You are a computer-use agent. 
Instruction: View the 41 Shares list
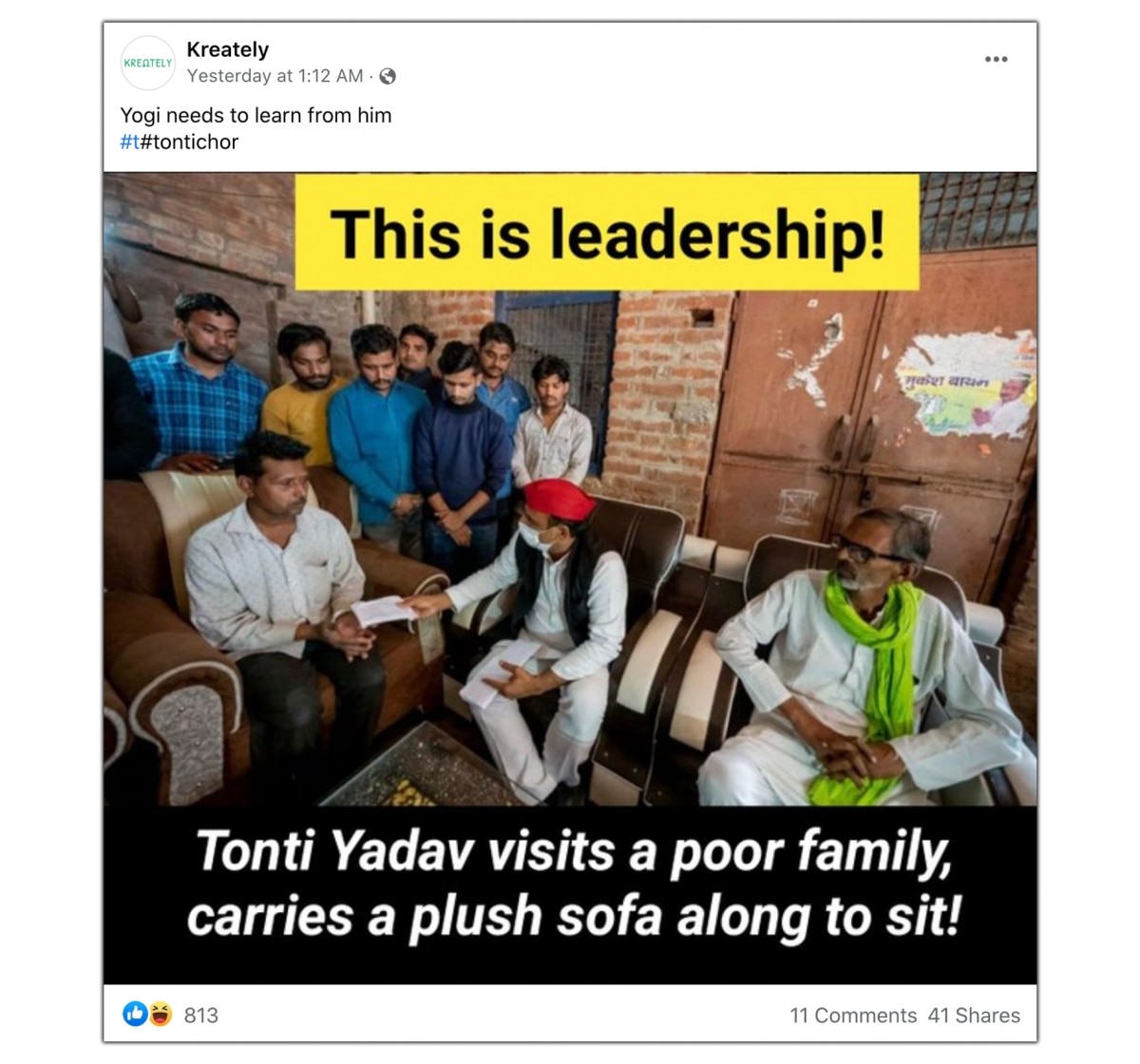pos(974,1016)
